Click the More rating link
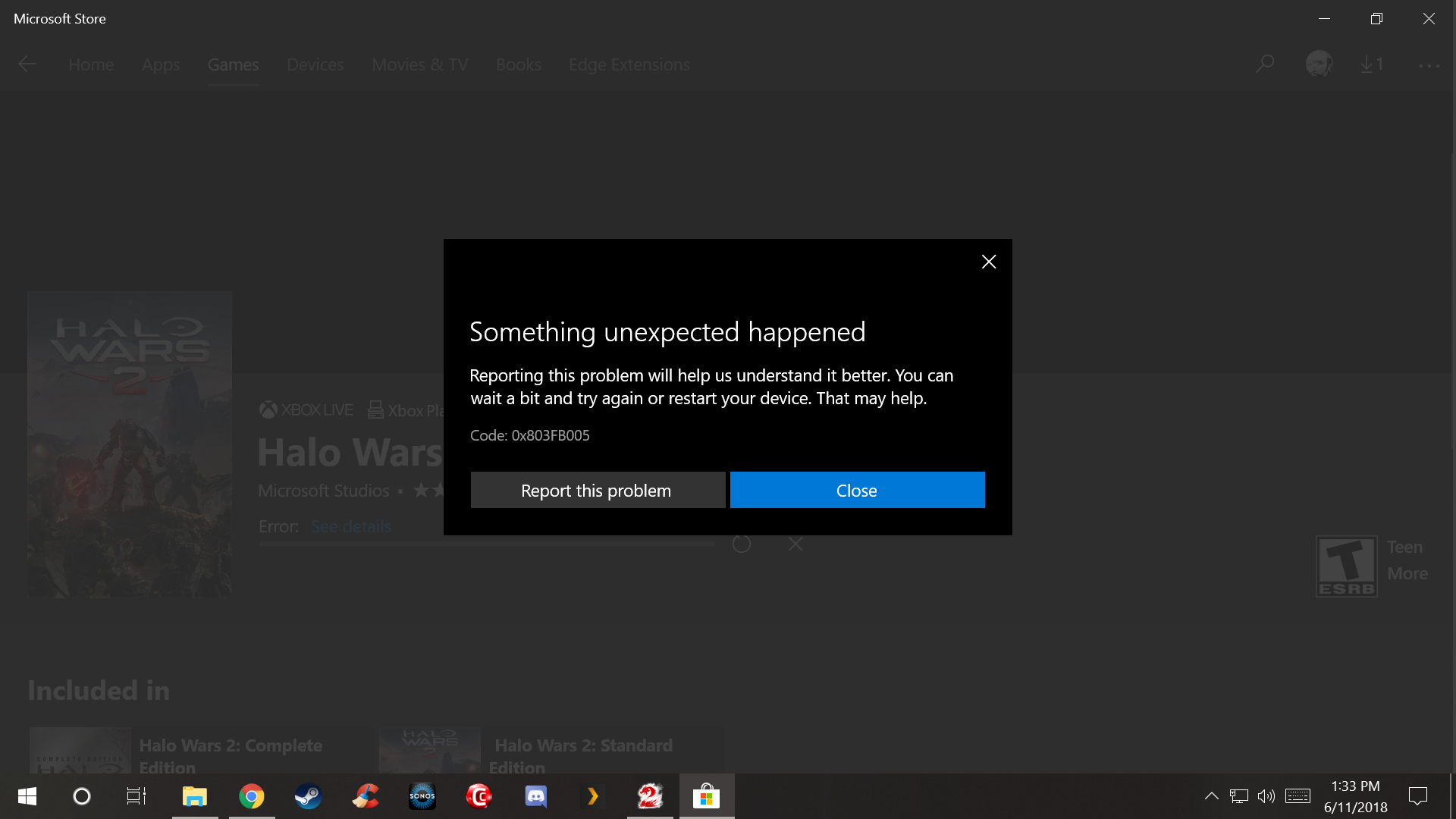The image size is (1456, 819). [1407, 573]
